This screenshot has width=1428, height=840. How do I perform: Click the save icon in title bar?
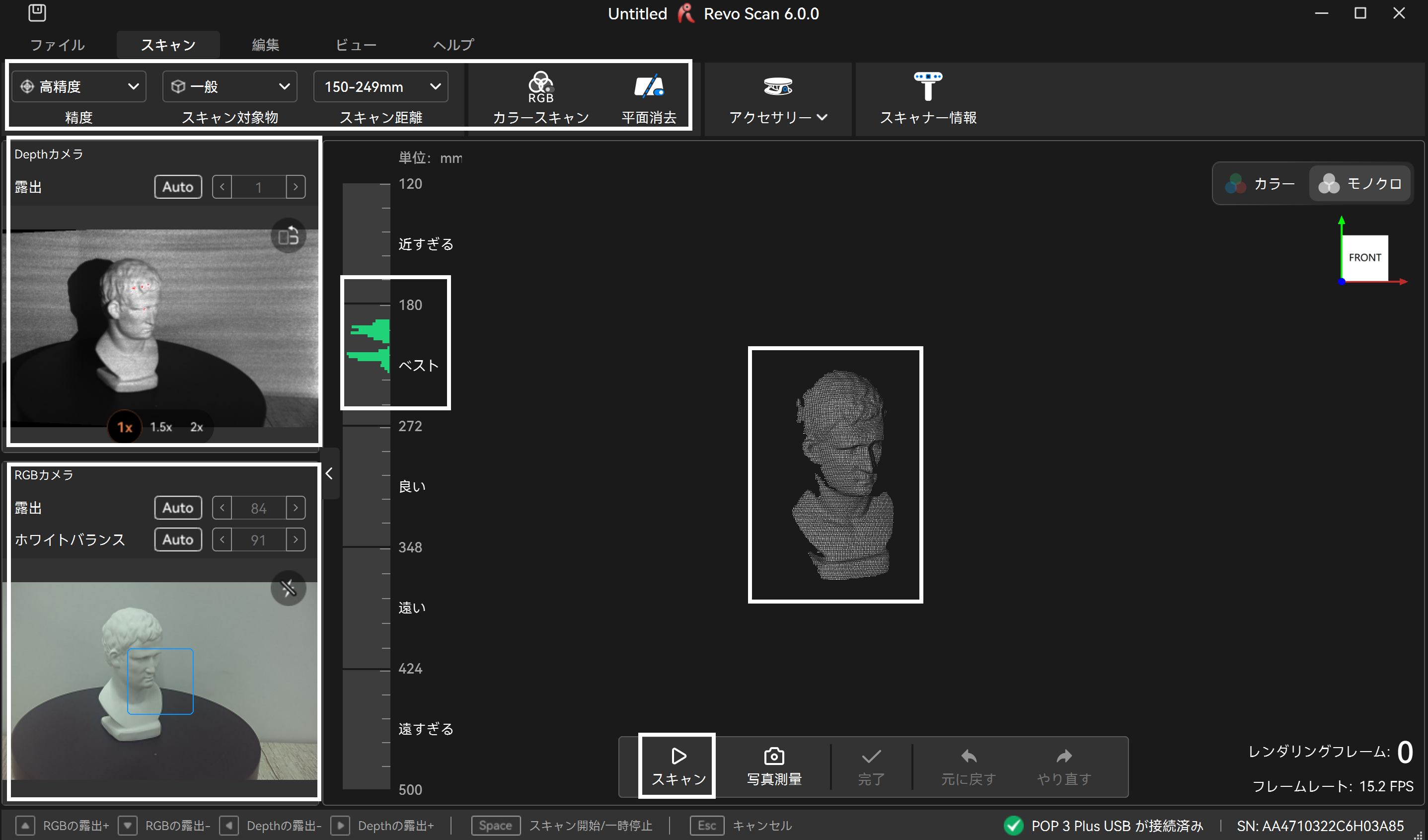[x=37, y=12]
